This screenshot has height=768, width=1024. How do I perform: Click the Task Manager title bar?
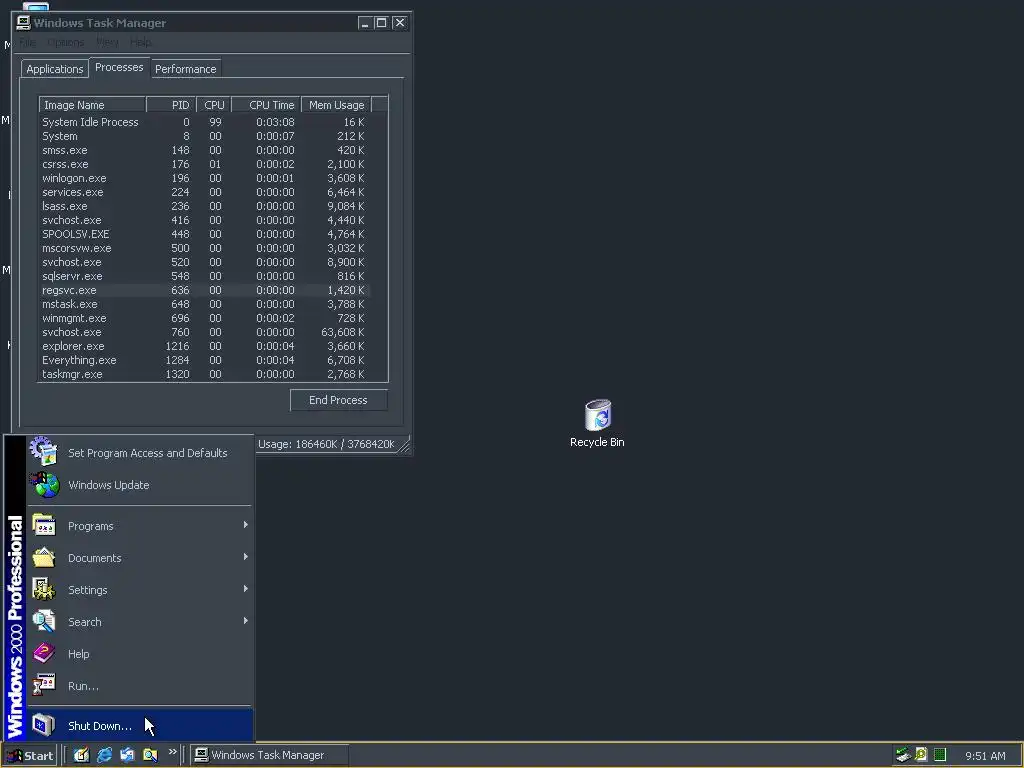212,23
